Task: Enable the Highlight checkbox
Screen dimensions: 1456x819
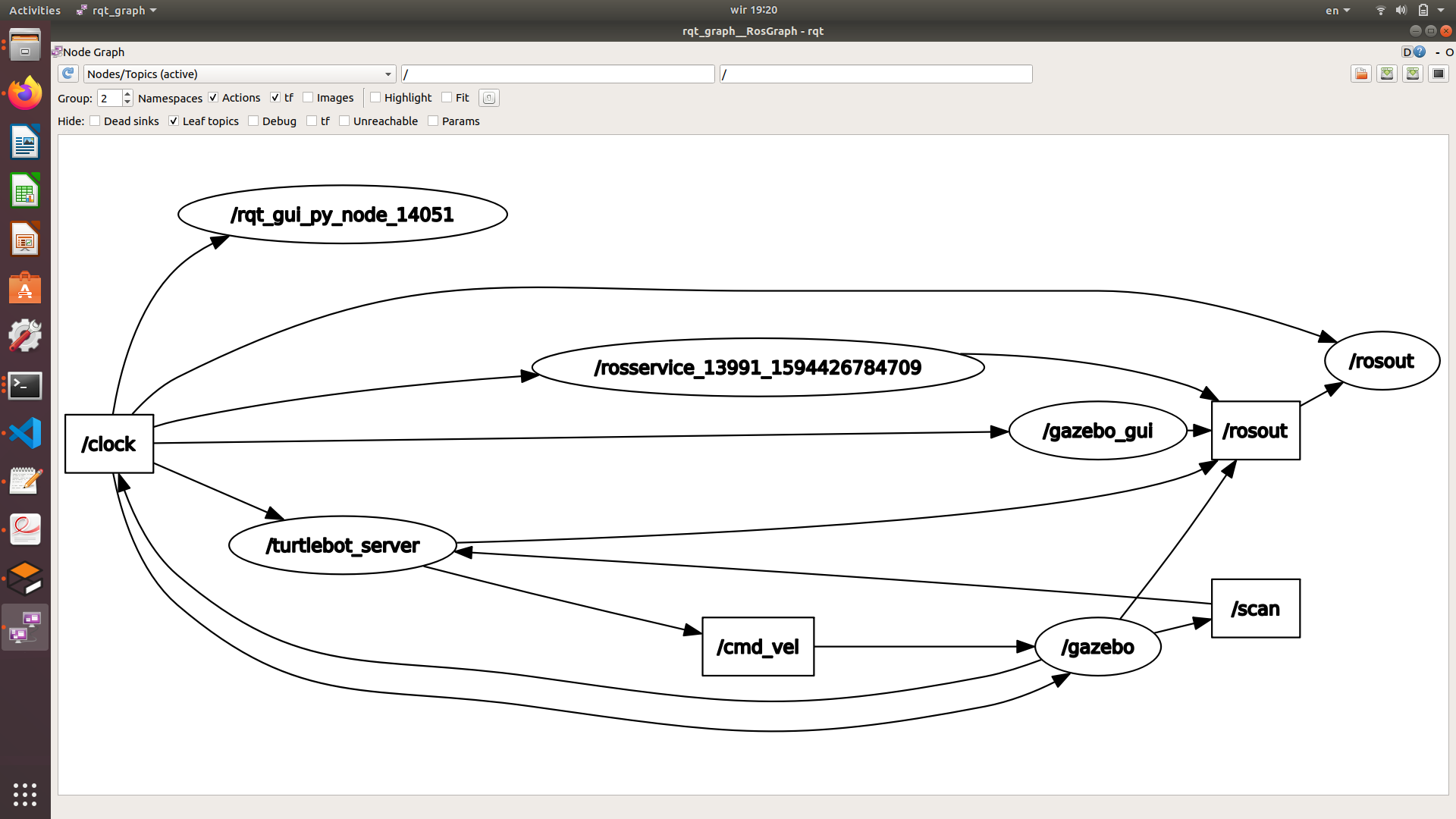Action: (375, 98)
